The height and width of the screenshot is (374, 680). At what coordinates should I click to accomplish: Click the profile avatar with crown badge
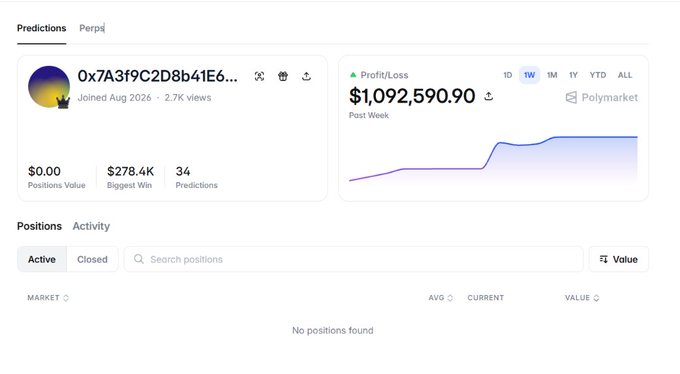[x=49, y=87]
